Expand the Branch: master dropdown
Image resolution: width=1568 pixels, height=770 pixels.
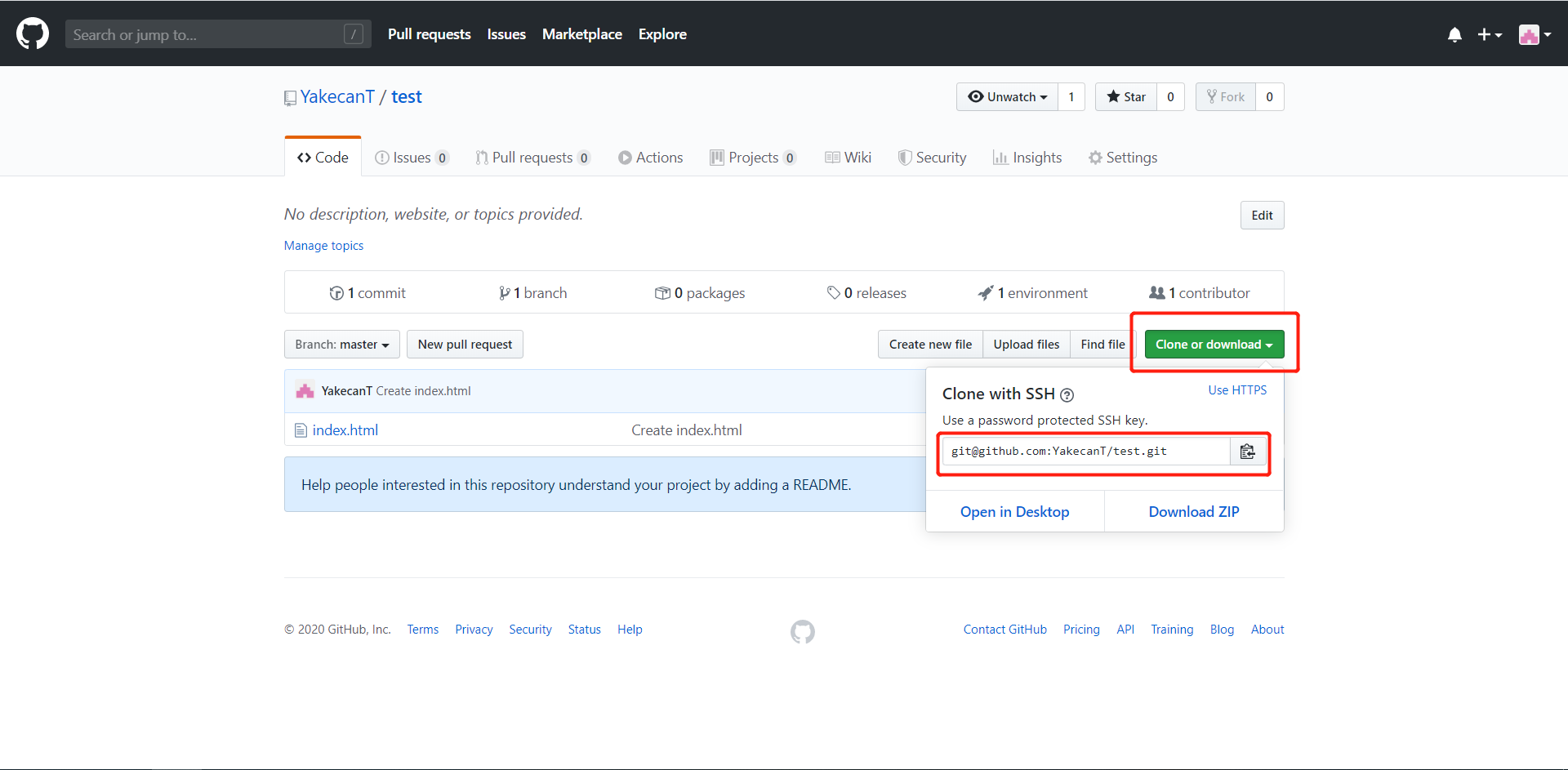tap(342, 345)
